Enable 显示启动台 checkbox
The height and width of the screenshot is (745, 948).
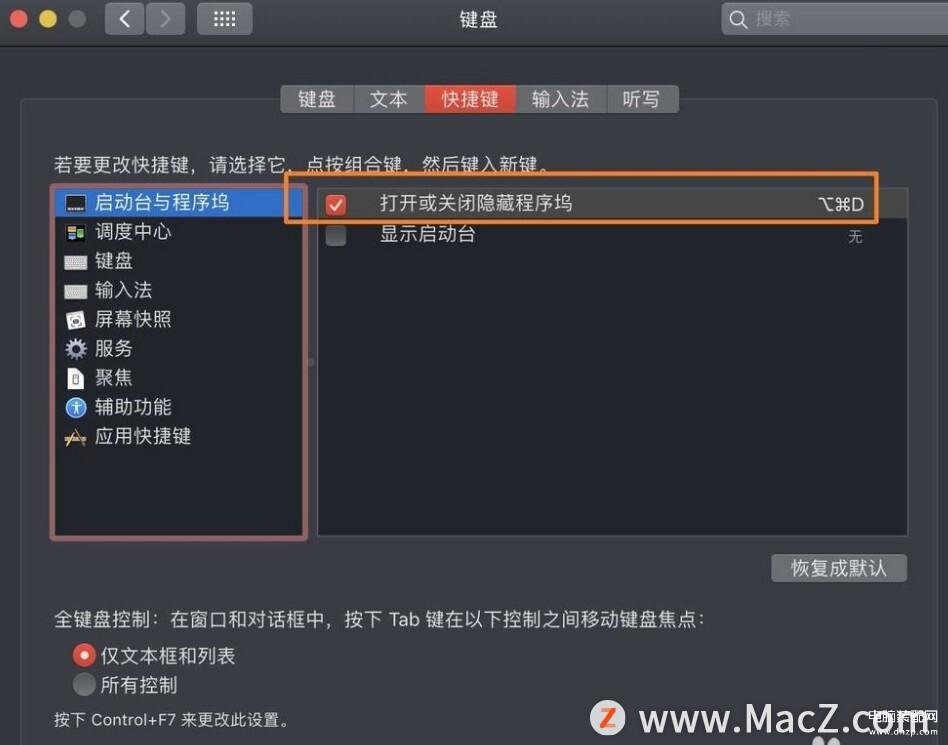(x=336, y=235)
